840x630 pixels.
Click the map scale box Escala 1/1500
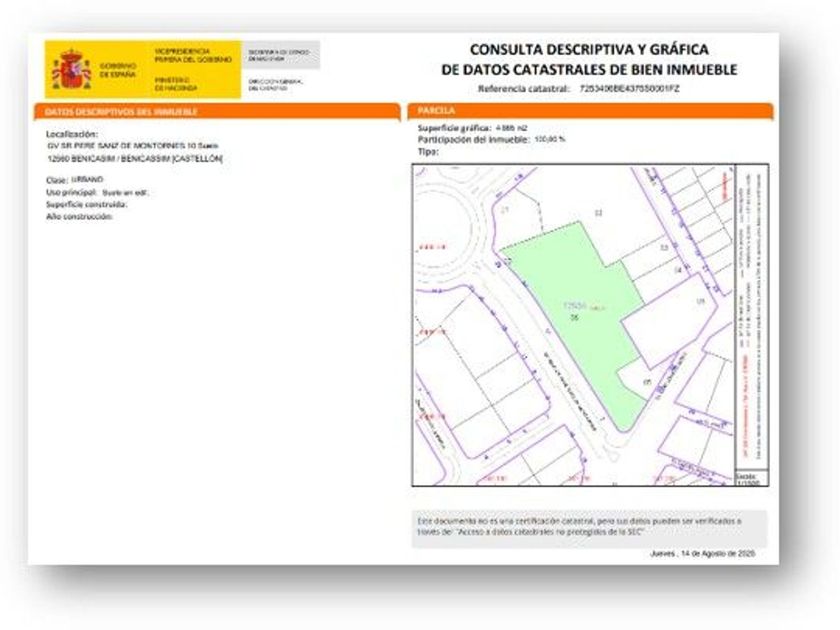(x=752, y=477)
